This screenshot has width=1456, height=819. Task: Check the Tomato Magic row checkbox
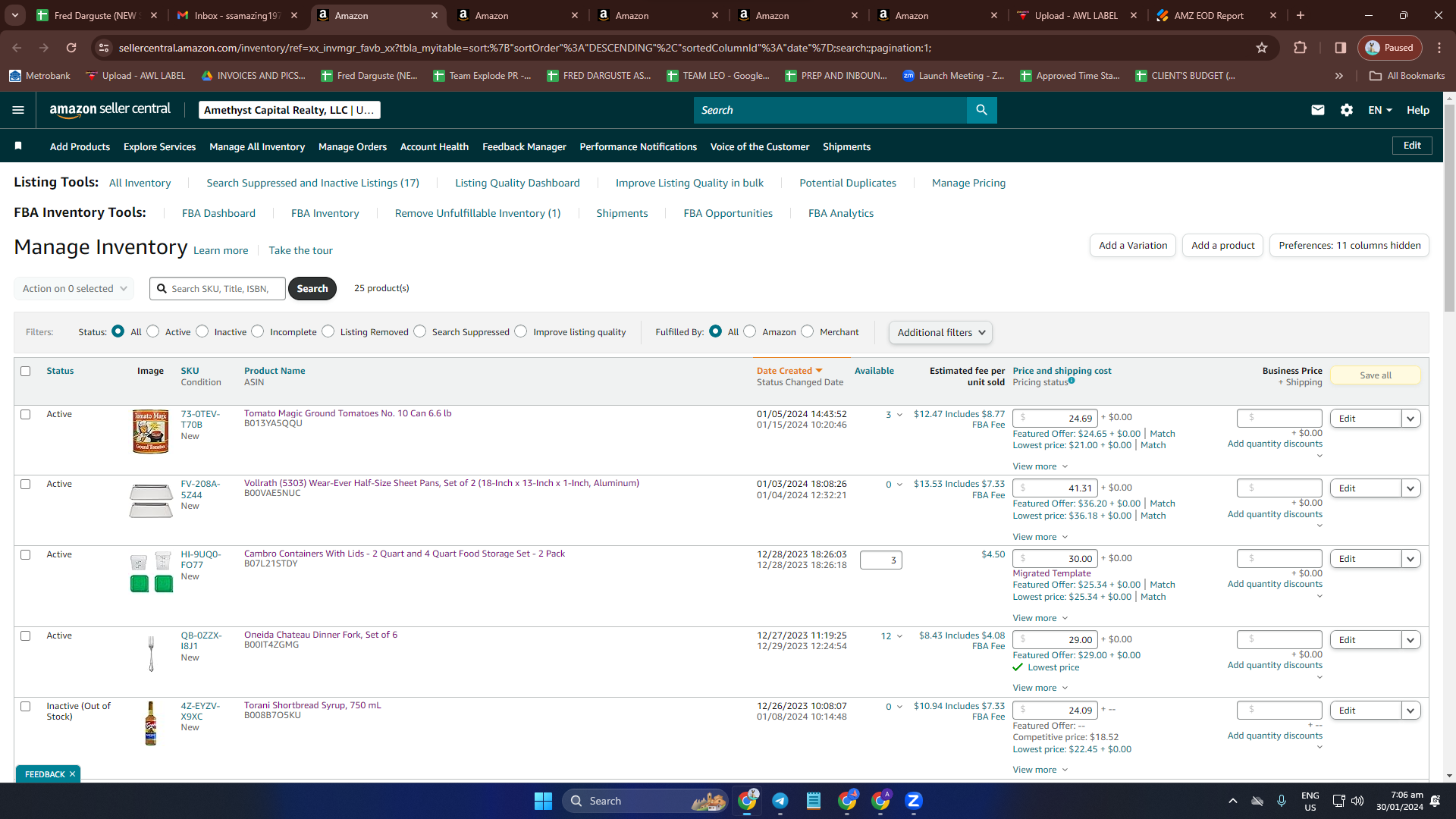click(x=26, y=414)
